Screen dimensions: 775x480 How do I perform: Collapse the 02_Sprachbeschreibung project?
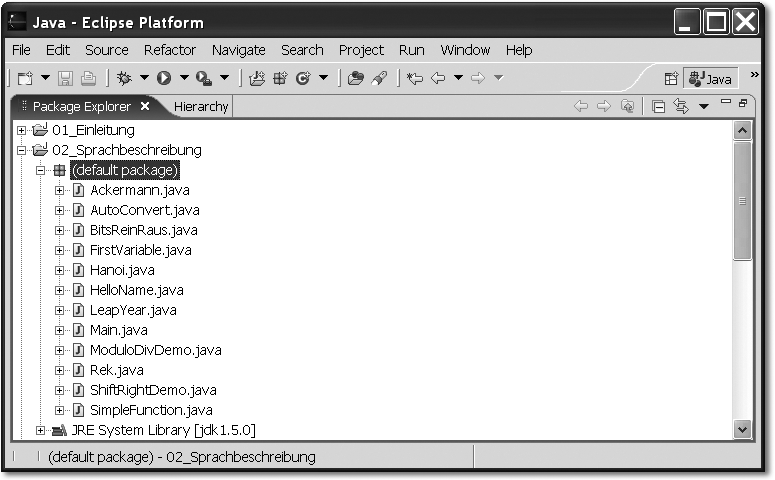[x=21, y=150]
